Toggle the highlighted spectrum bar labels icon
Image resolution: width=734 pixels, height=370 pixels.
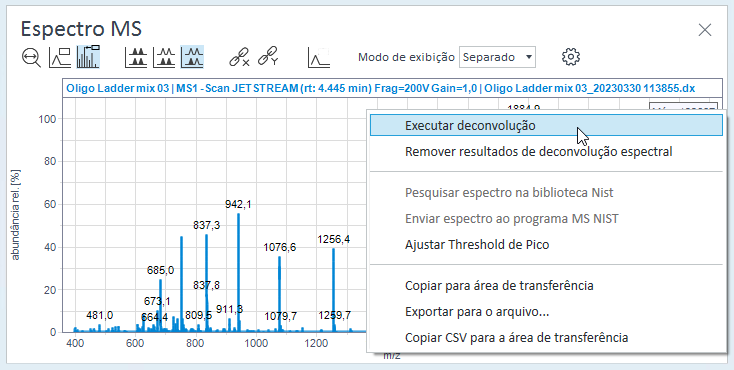pos(88,57)
